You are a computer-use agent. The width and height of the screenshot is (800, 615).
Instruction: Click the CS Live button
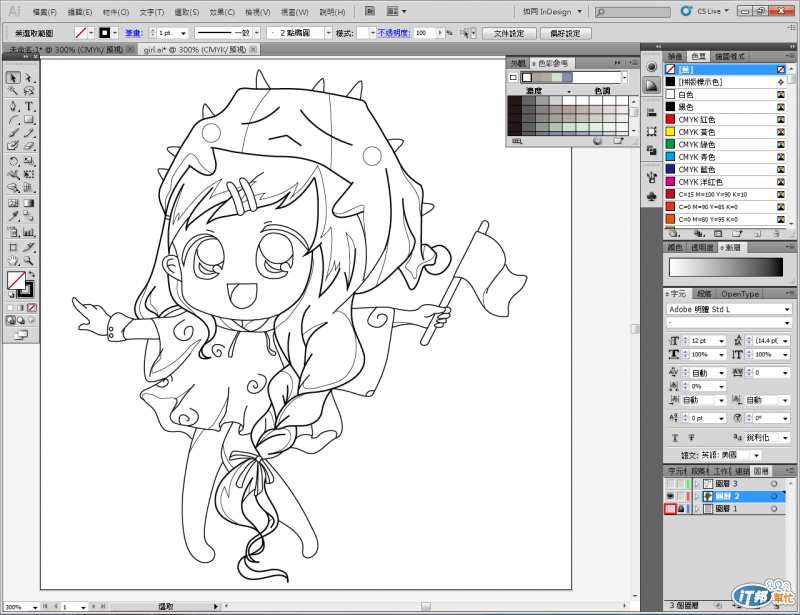click(709, 11)
